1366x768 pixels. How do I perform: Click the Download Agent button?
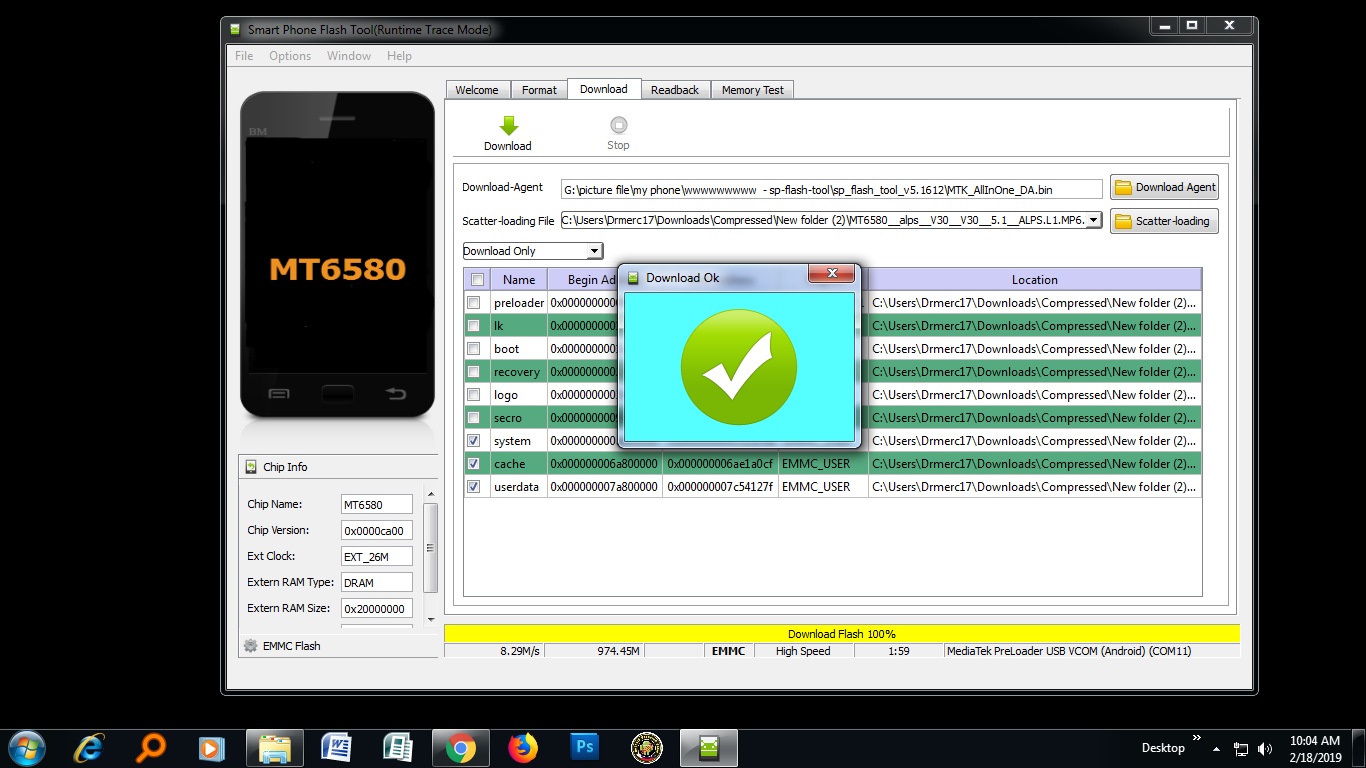tap(1164, 187)
